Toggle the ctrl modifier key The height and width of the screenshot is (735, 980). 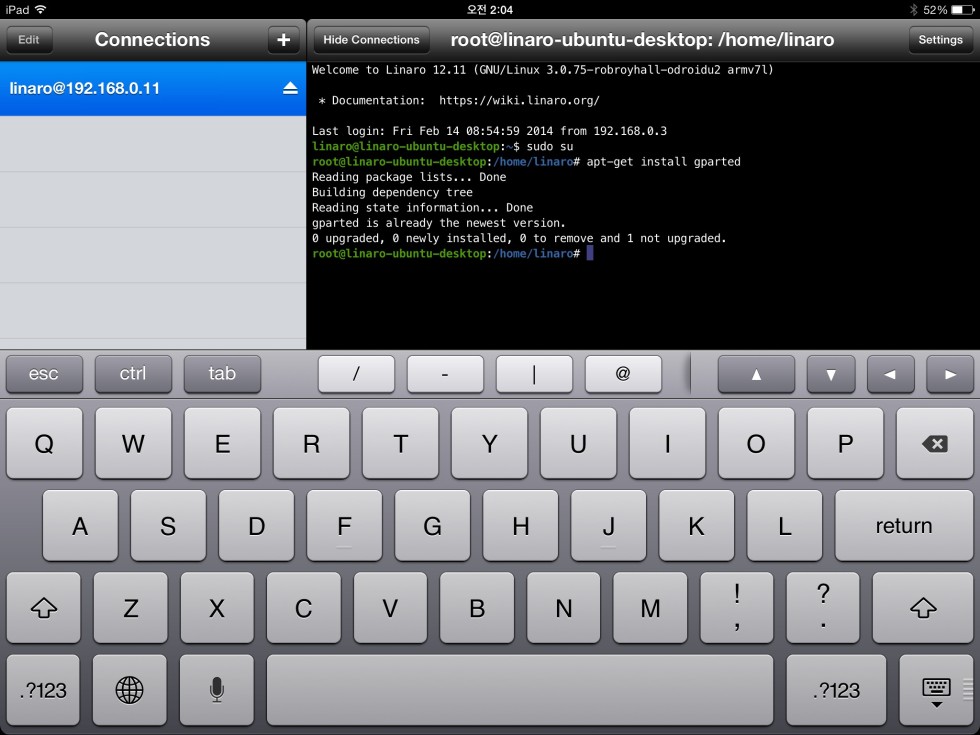click(133, 374)
